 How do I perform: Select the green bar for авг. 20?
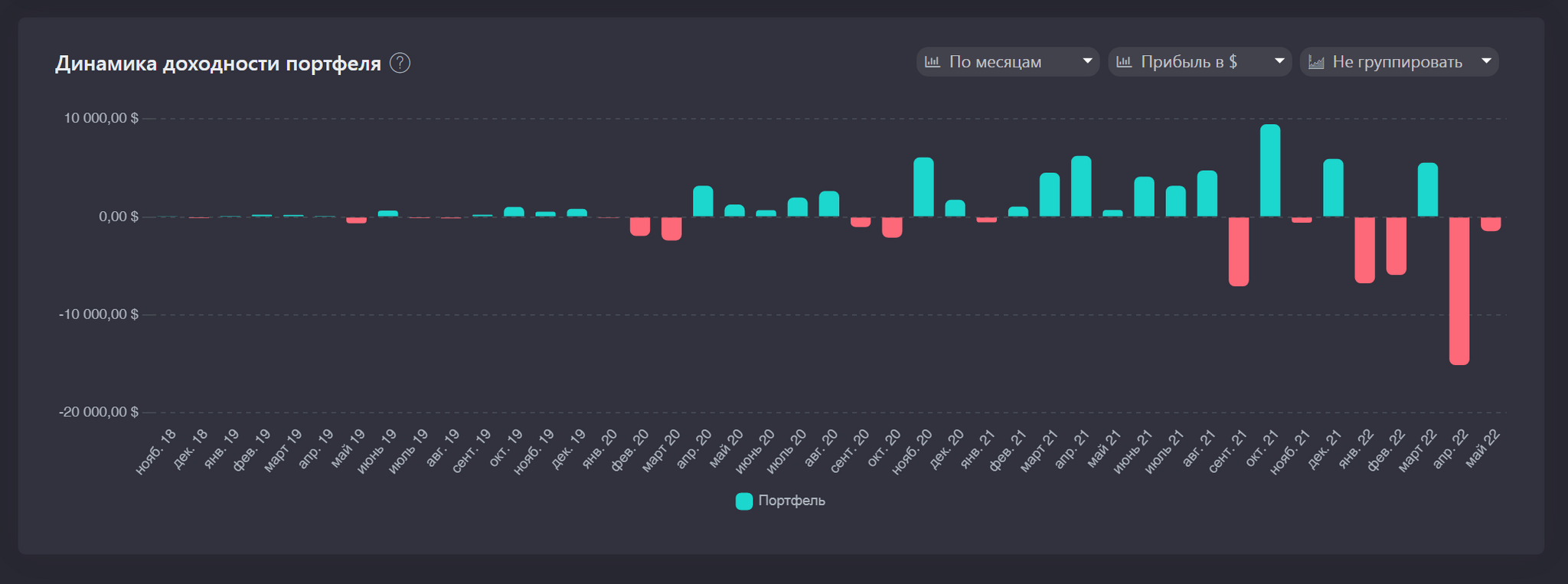[829, 204]
